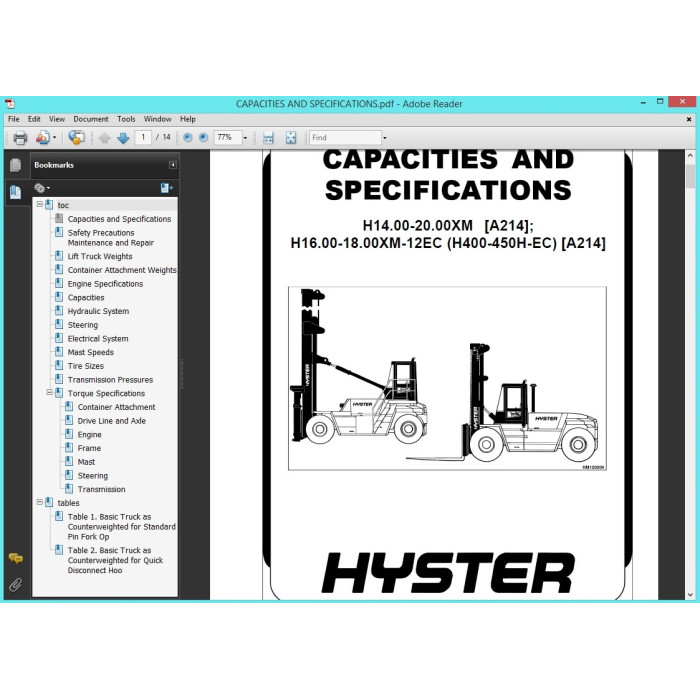Screen dimensions: 700x700
Task: Open the Drive Line and Axle bookmark
Action: click(112, 421)
